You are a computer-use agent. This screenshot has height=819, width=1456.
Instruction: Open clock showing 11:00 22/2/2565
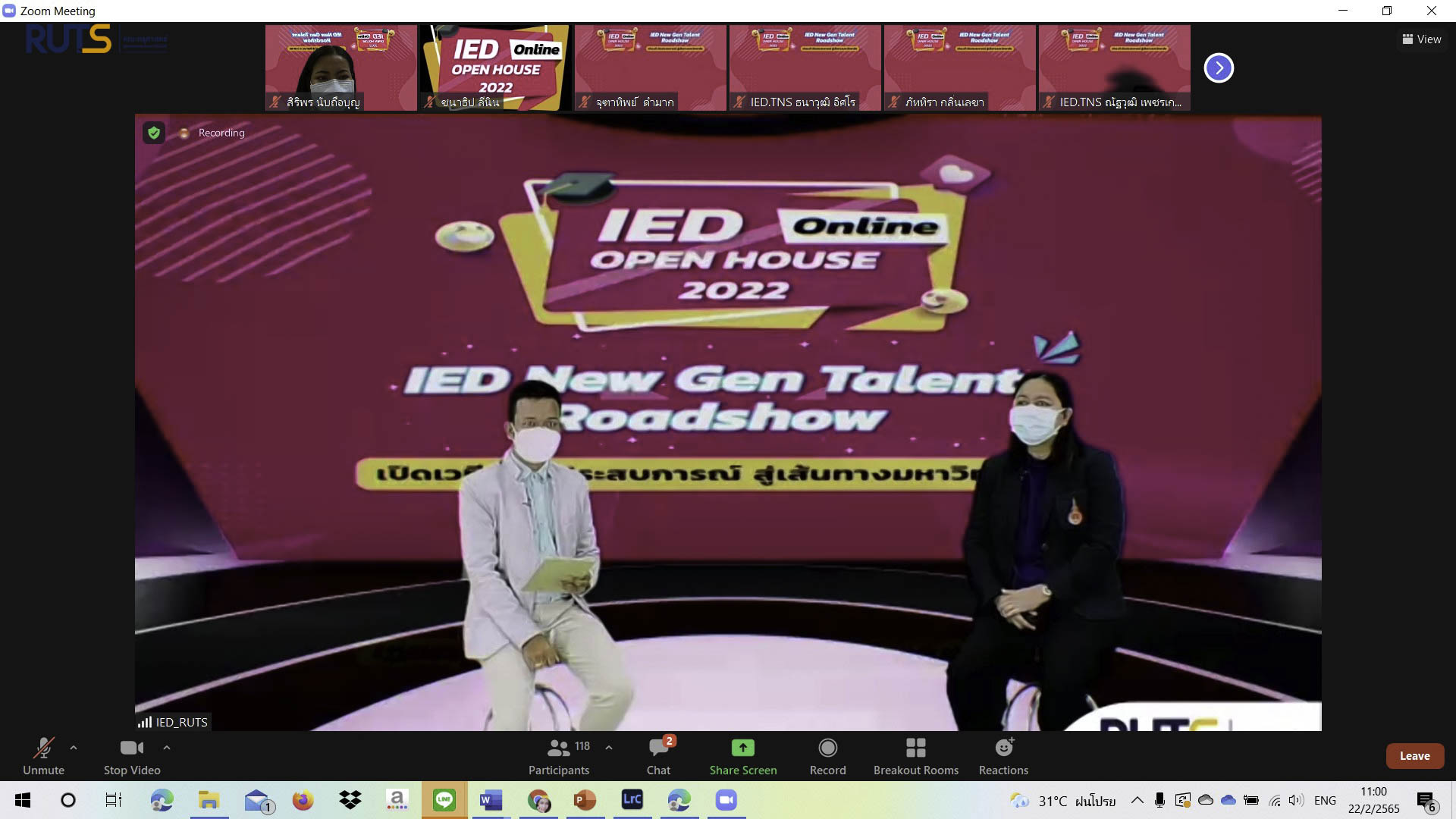1373,800
